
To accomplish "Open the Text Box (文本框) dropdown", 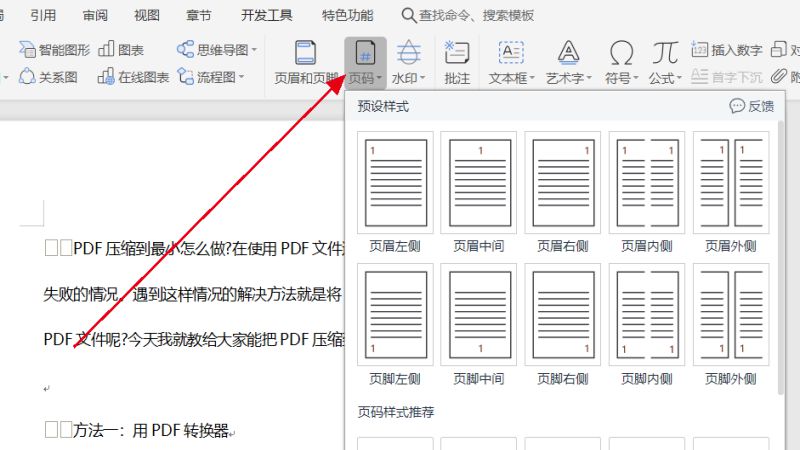I will click(x=512, y=77).
